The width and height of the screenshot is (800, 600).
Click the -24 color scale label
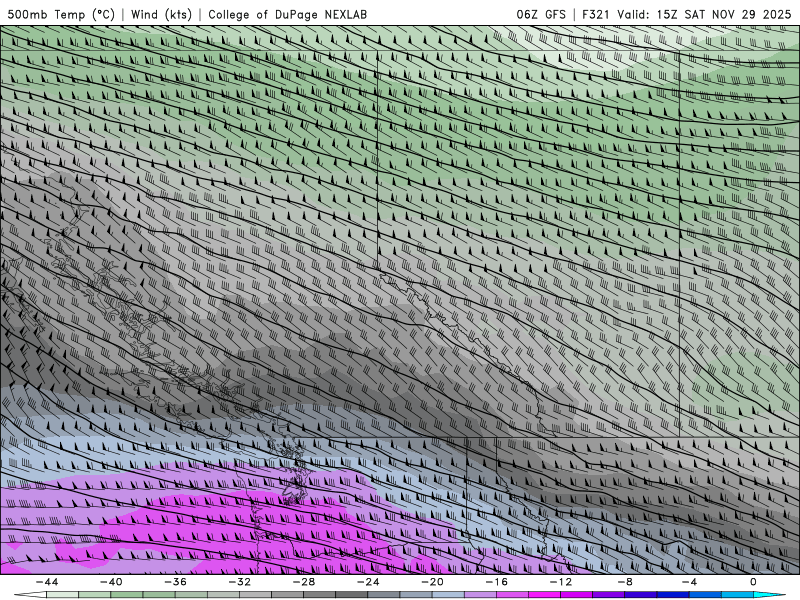pyautogui.click(x=368, y=582)
